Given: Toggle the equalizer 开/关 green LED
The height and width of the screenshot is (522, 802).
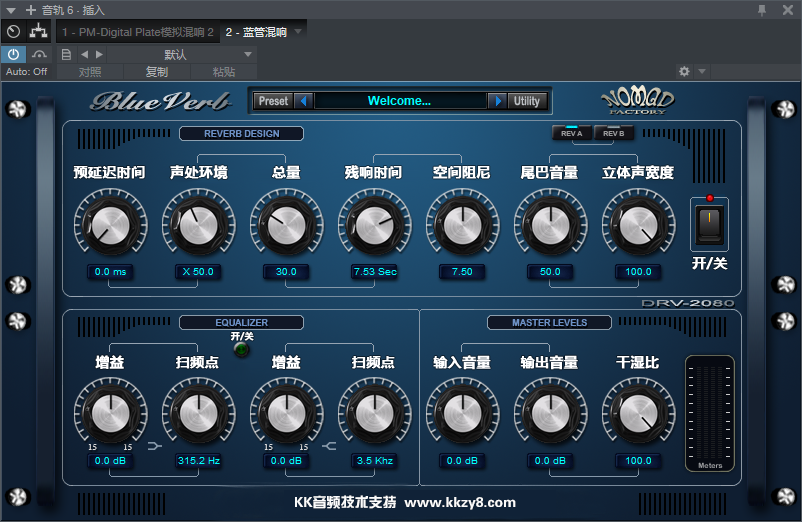Looking at the screenshot, I should pos(241,350).
